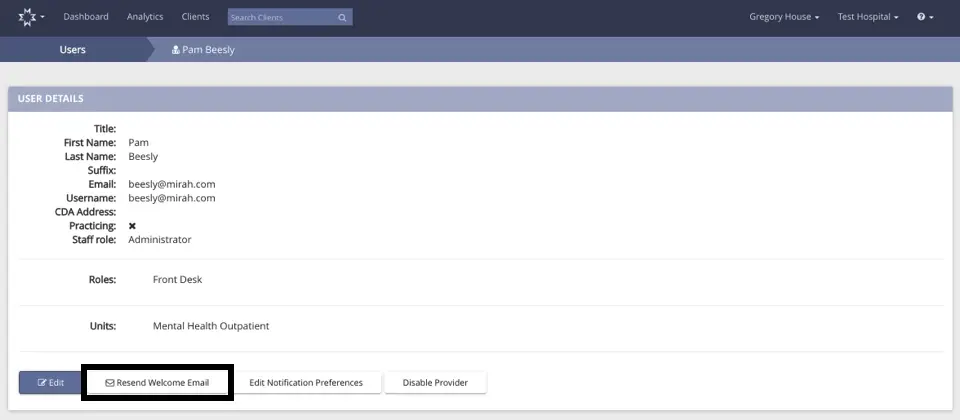
Task: Click the Edit button
Action: tap(50, 383)
